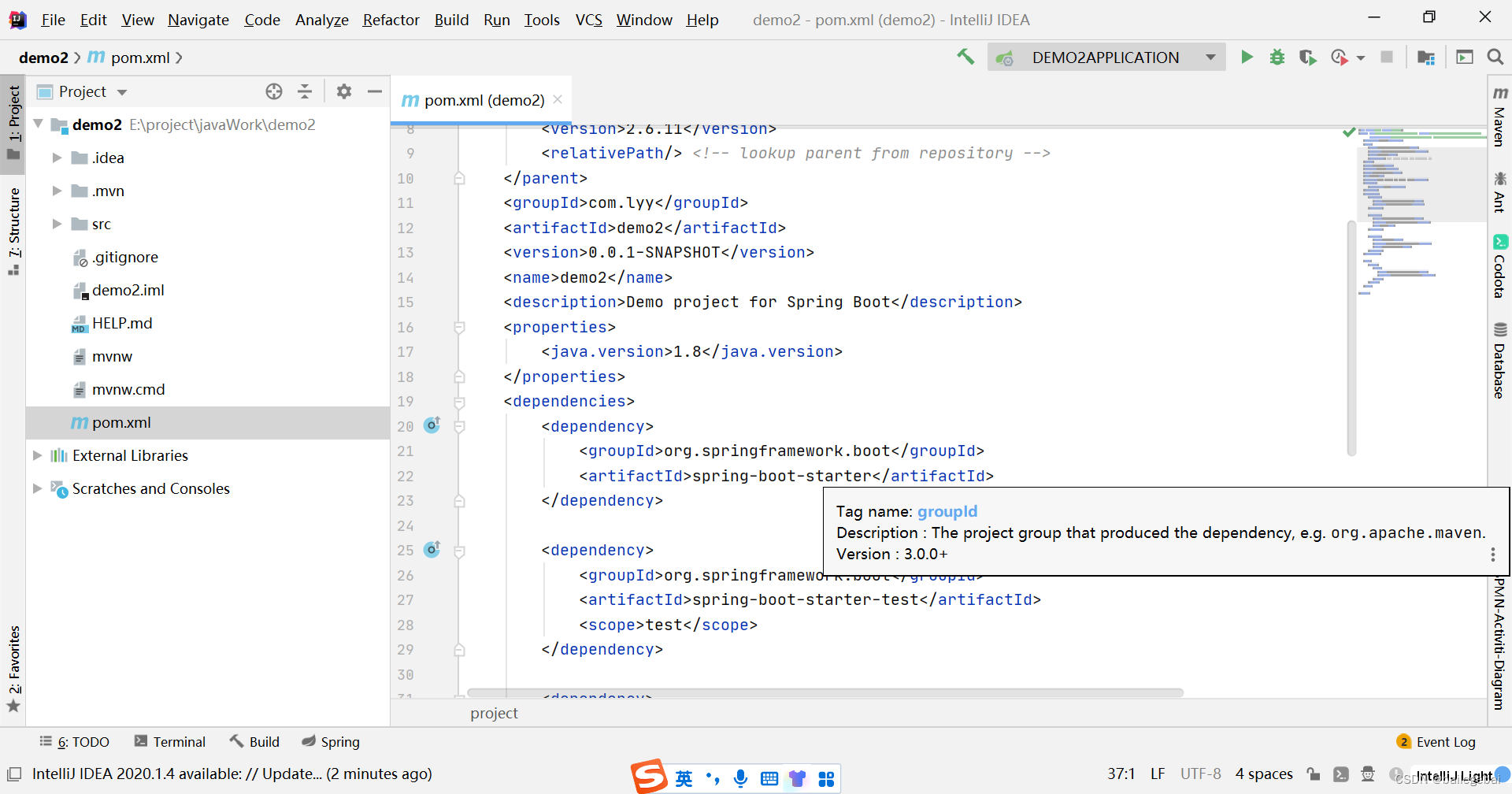
Task: Toggle the 1: Project side tab
Action: [13, 123]
